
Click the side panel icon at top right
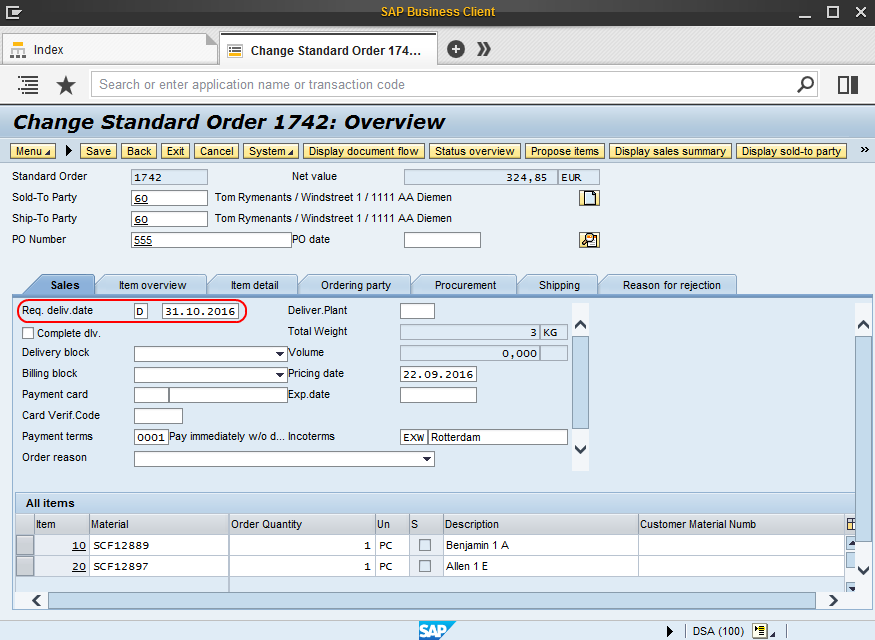(847, 85)
